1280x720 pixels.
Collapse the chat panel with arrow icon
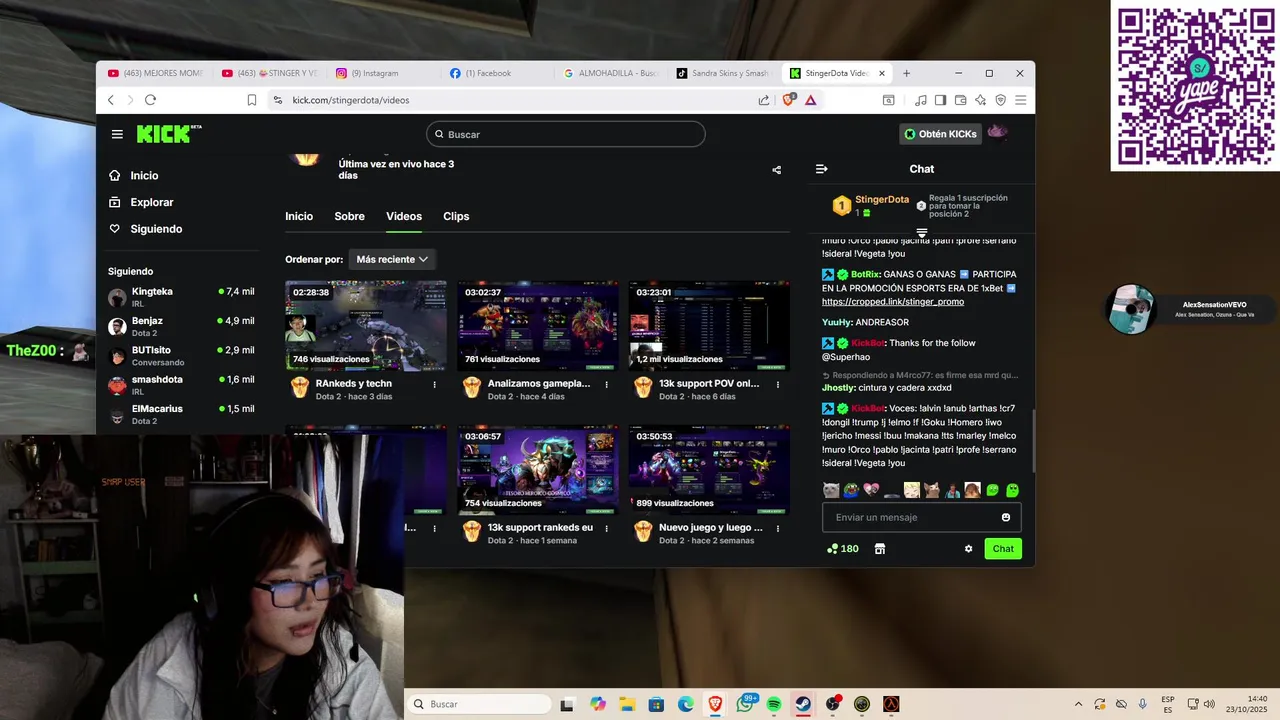pos(821,169)
